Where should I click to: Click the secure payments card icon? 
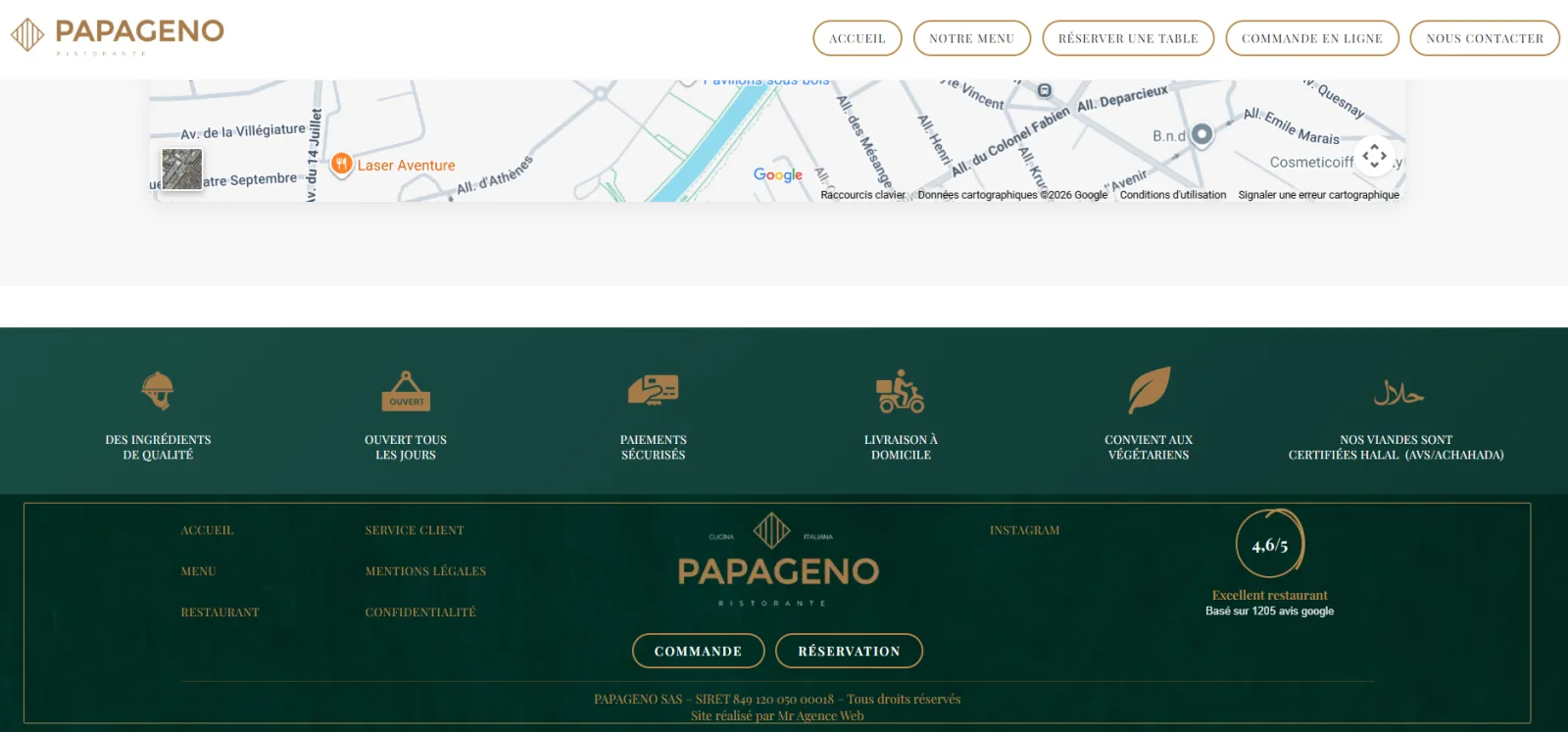click(654, 390)
